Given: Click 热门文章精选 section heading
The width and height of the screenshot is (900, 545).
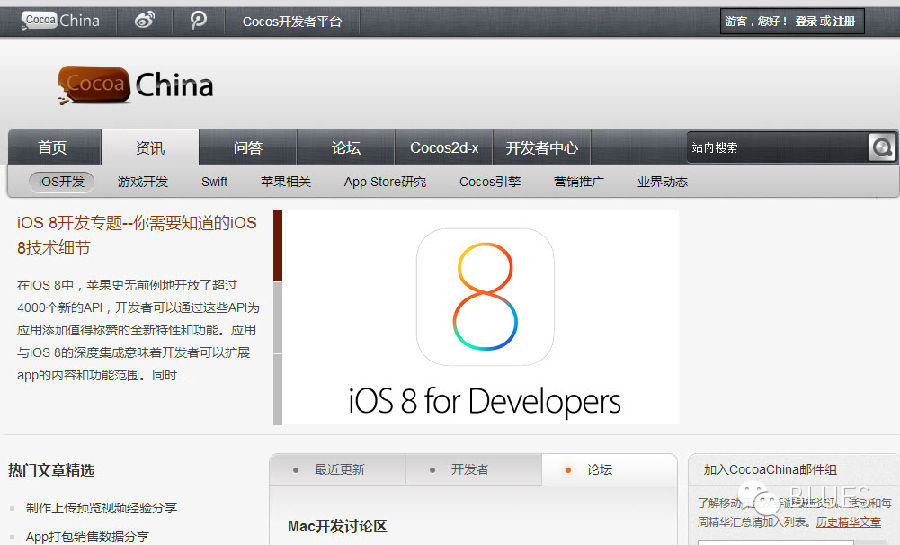Looking at the screenshot, I should pyautogui.click(x=51, y=470).
